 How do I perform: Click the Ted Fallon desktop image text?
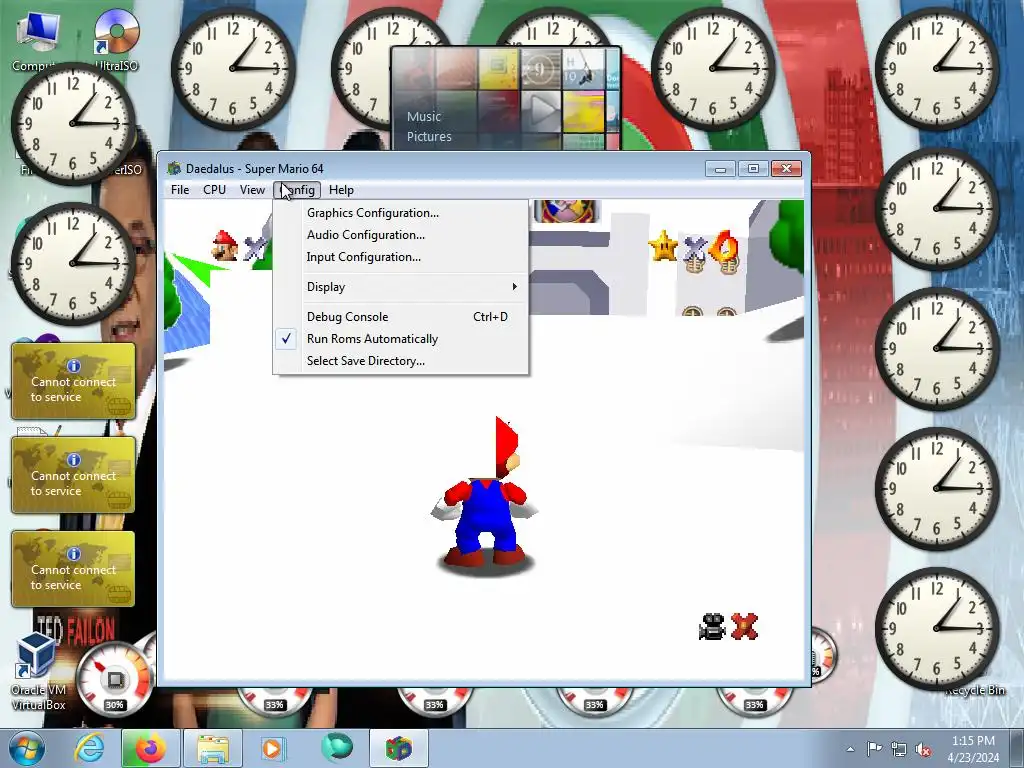(76, 631)
